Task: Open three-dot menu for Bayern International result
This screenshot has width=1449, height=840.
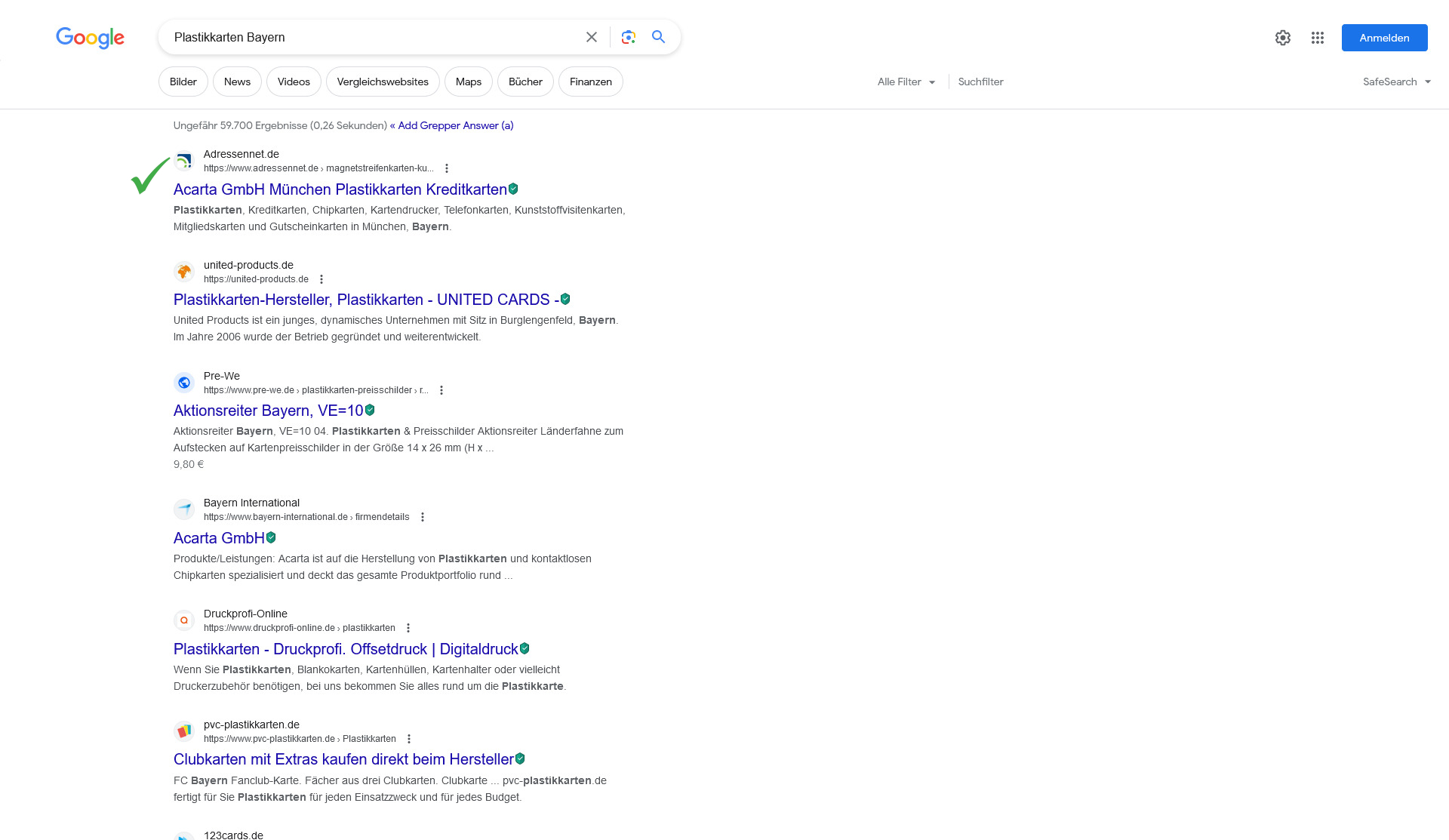Action: [x=423, y=517]
